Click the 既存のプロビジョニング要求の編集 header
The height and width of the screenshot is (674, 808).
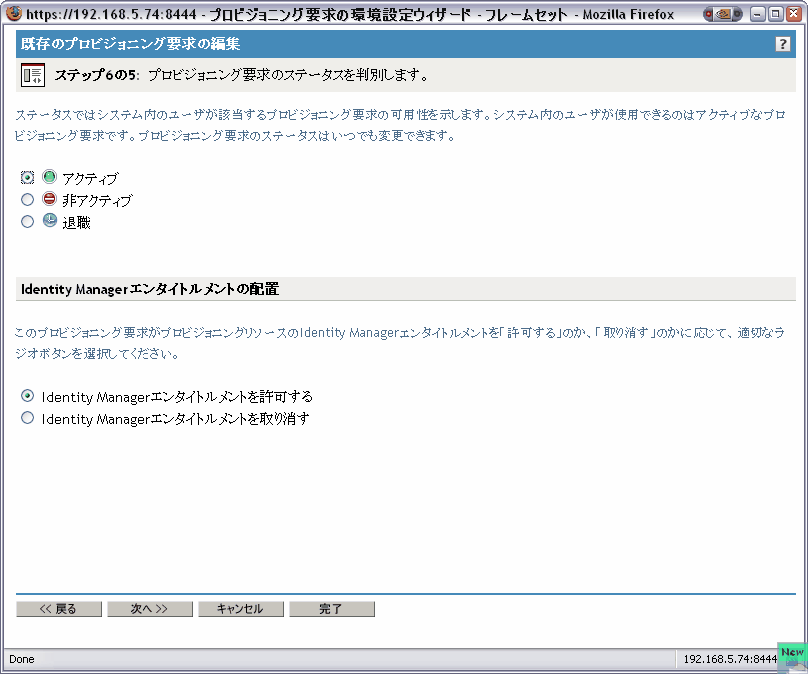pos(130,44)
